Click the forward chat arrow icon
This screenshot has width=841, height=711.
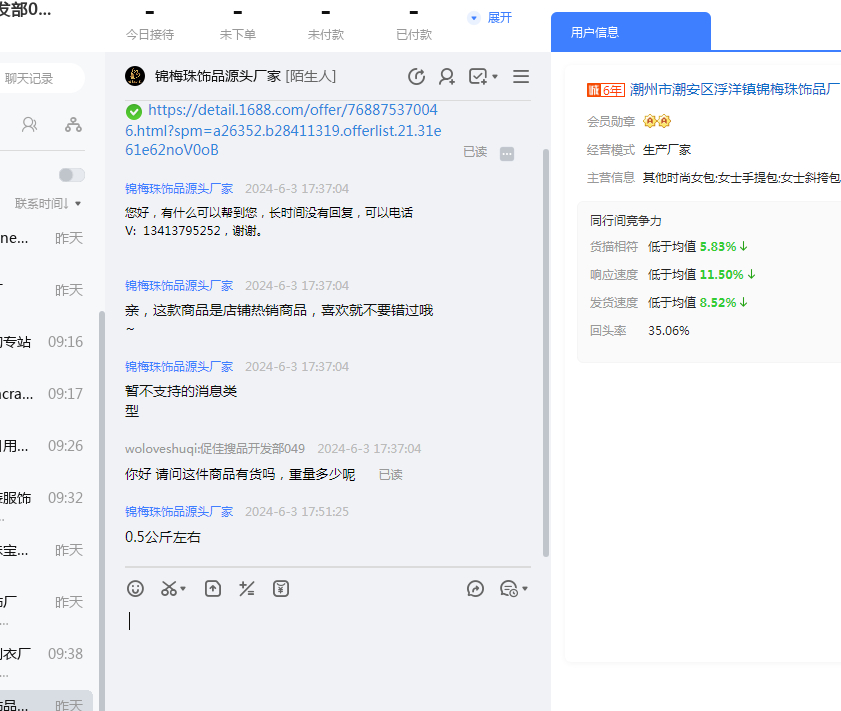click(475, 589)
